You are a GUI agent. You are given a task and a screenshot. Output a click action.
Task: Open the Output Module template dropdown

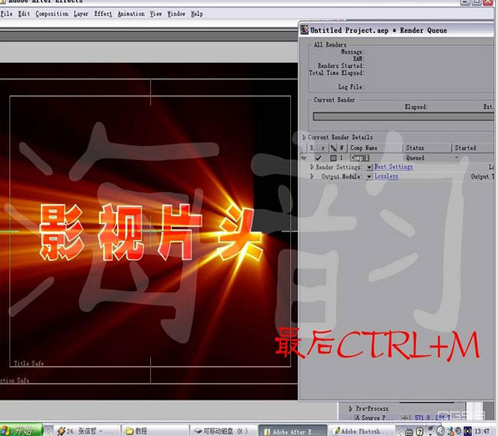(369, 176)
